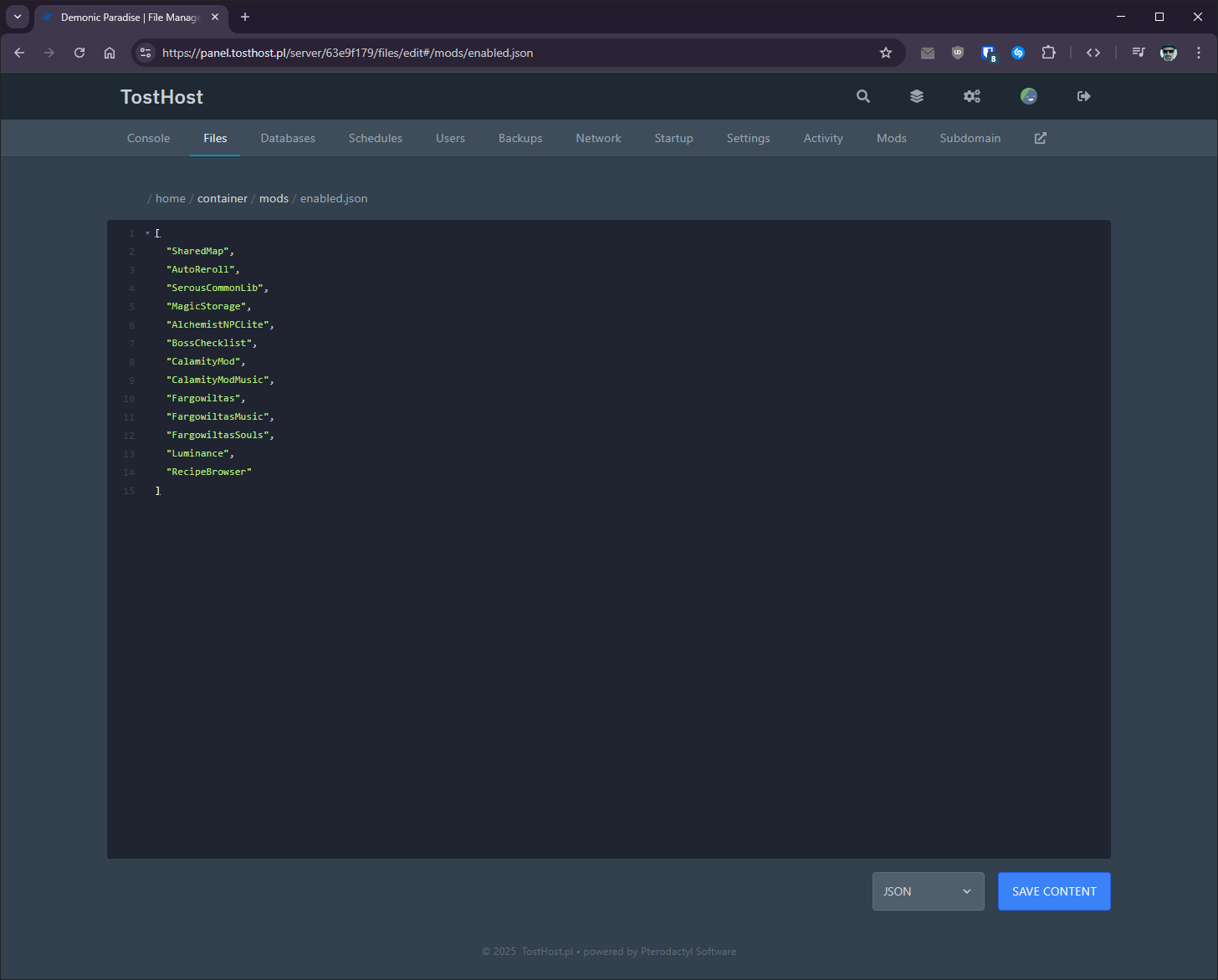Switch to the Databases tab
This screenshot has width=1218, height=980.
point(288,138)
